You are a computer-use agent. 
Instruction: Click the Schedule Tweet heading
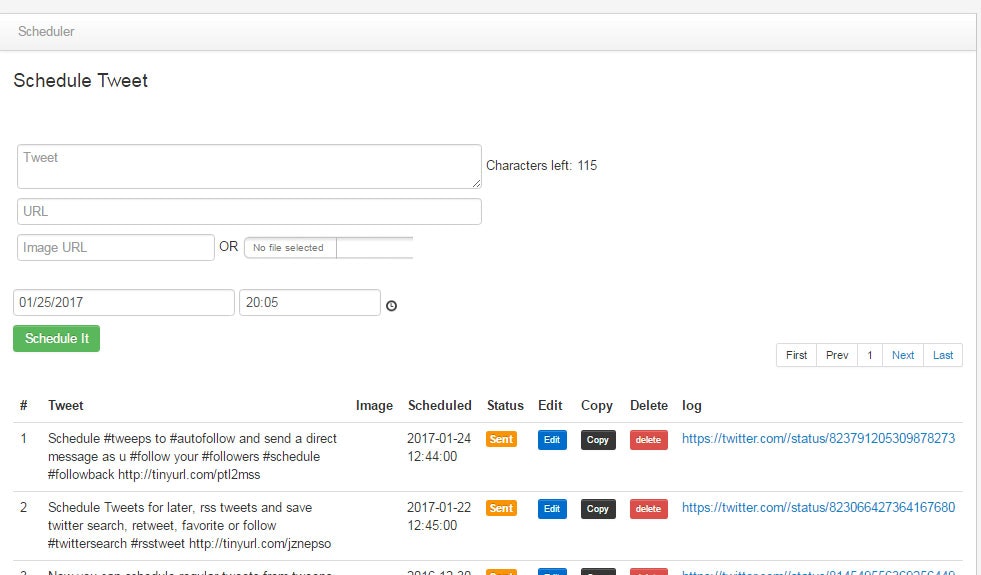81,81
